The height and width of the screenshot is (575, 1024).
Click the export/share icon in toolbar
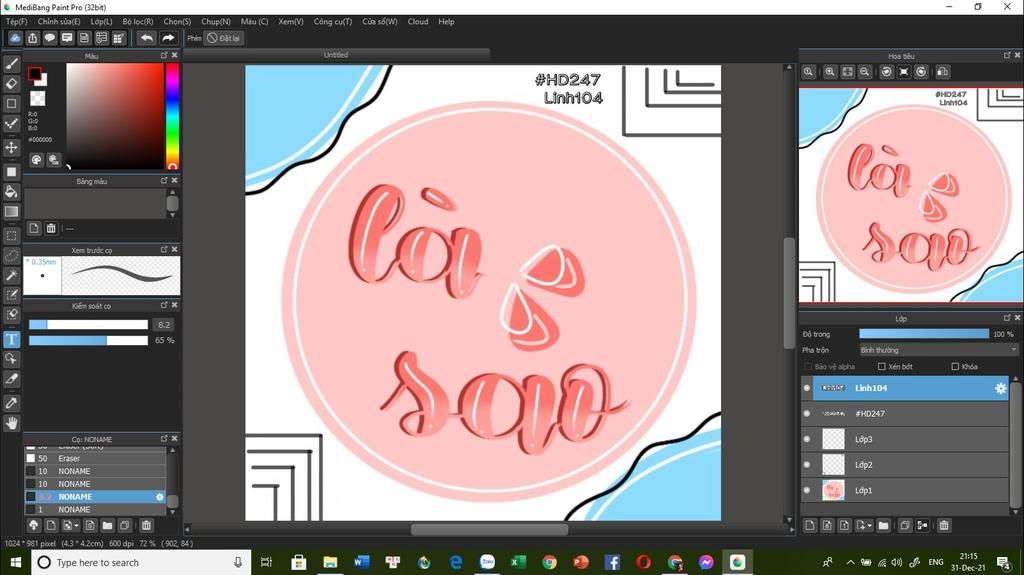32,38
